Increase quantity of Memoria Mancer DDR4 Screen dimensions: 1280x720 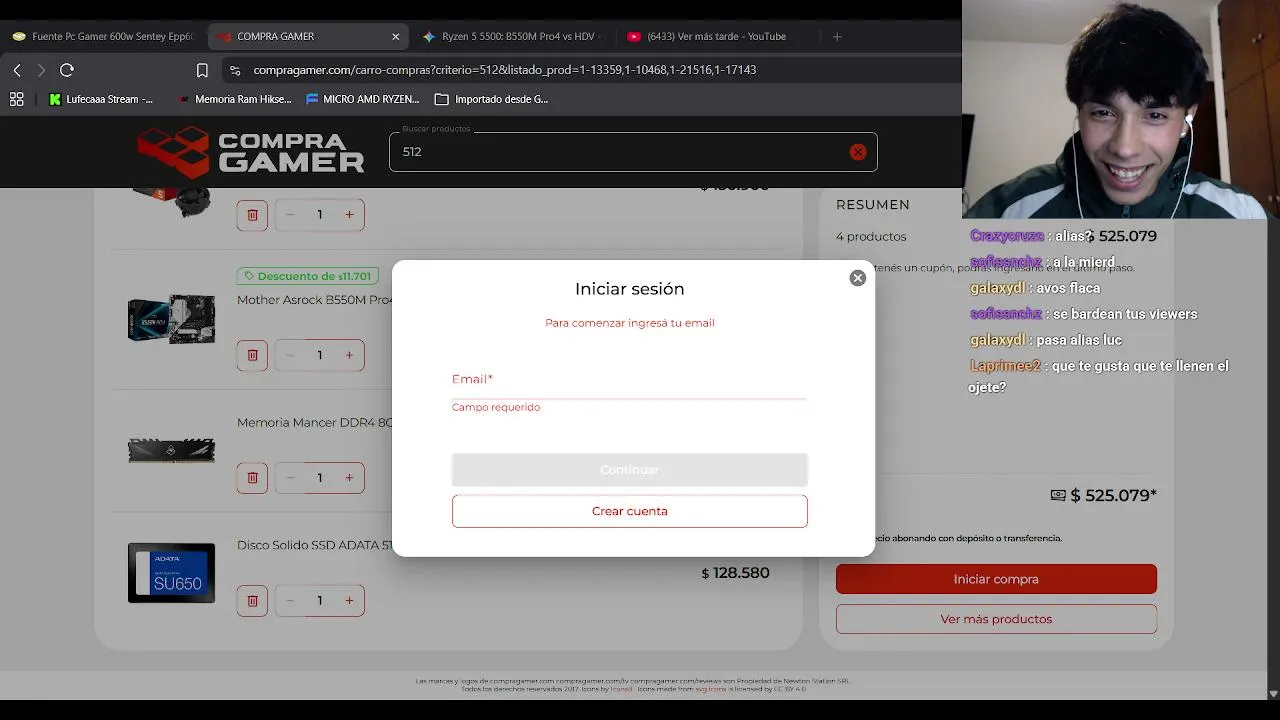349,477
